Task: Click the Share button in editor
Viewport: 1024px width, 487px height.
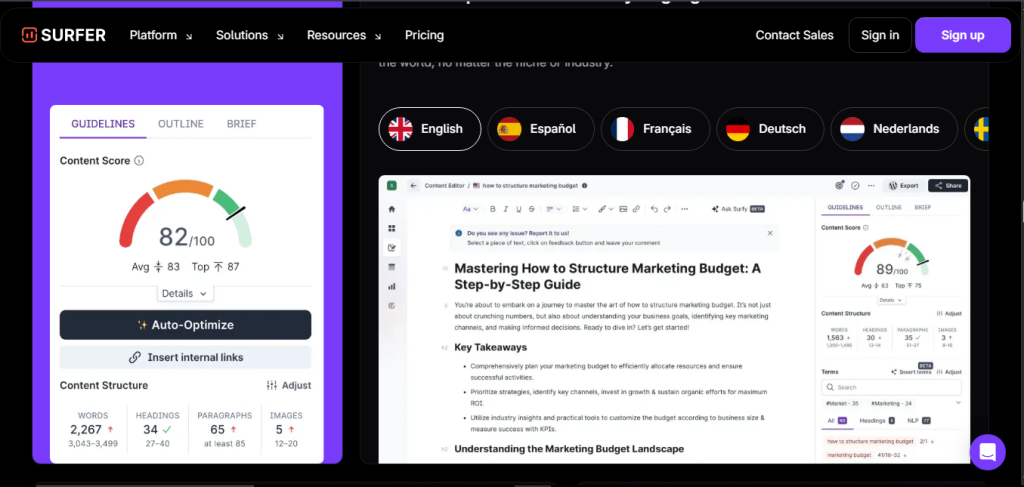Action: point(948,185)
